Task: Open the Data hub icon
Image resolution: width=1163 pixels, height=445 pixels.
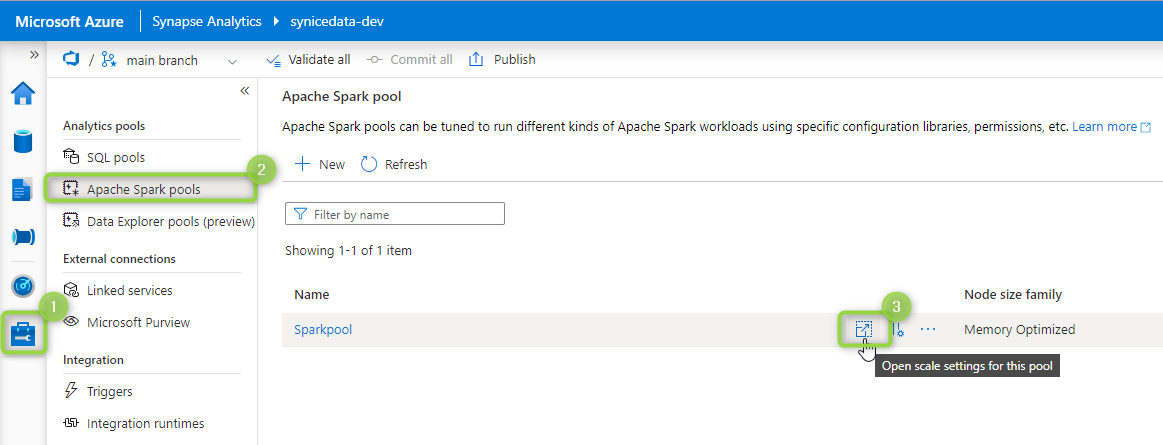Action: click(x=23, y=141)
